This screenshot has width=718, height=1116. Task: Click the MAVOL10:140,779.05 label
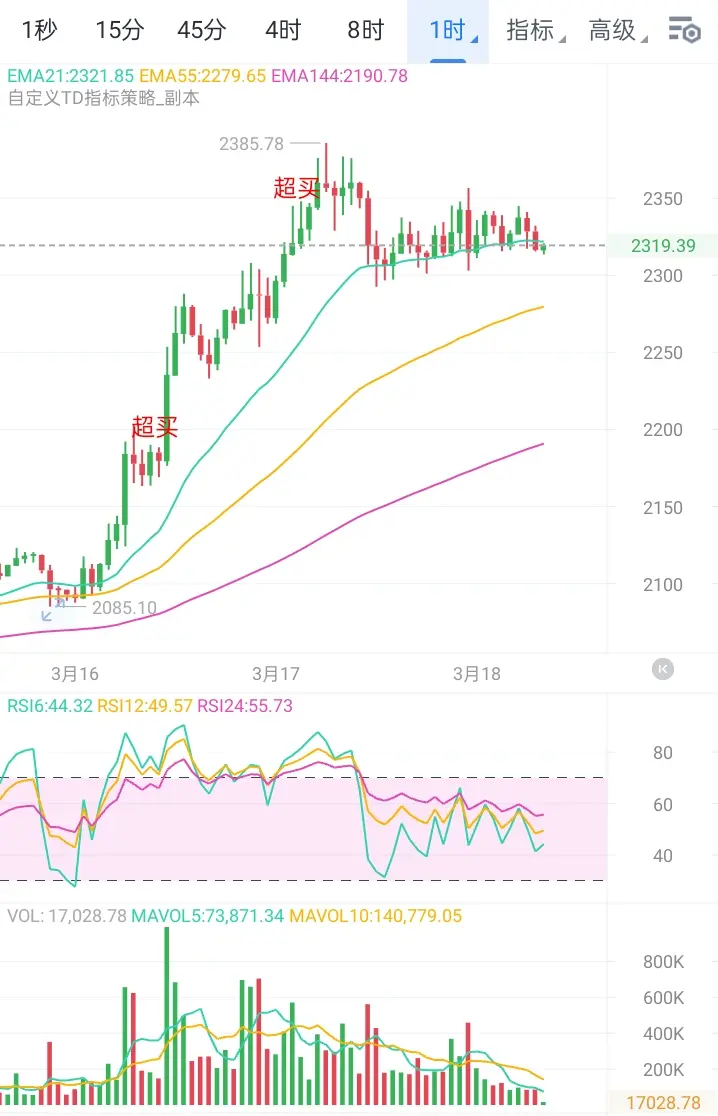click(376, 916)
